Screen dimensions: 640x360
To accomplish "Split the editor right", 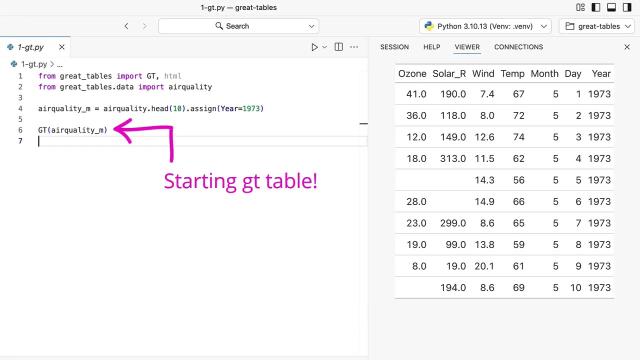I will coord(339,47).
